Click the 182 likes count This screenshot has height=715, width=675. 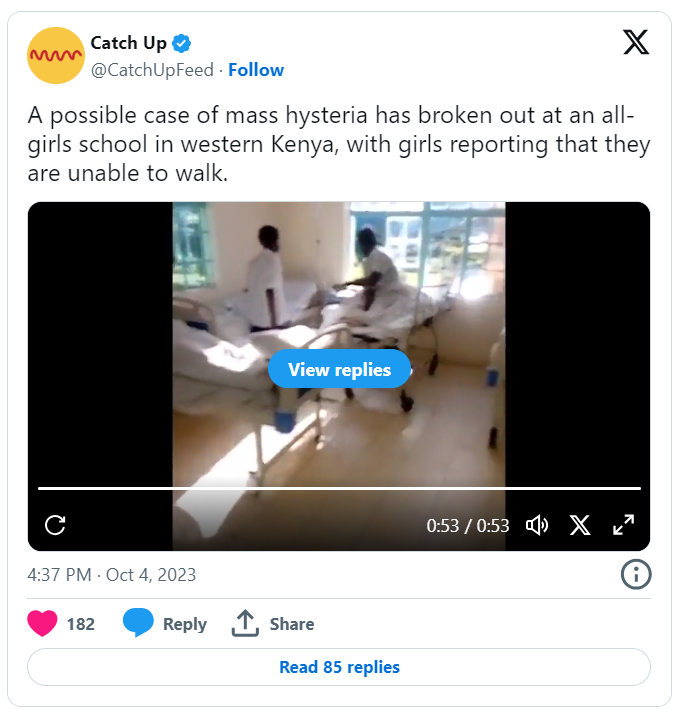(x=81, y=624)
